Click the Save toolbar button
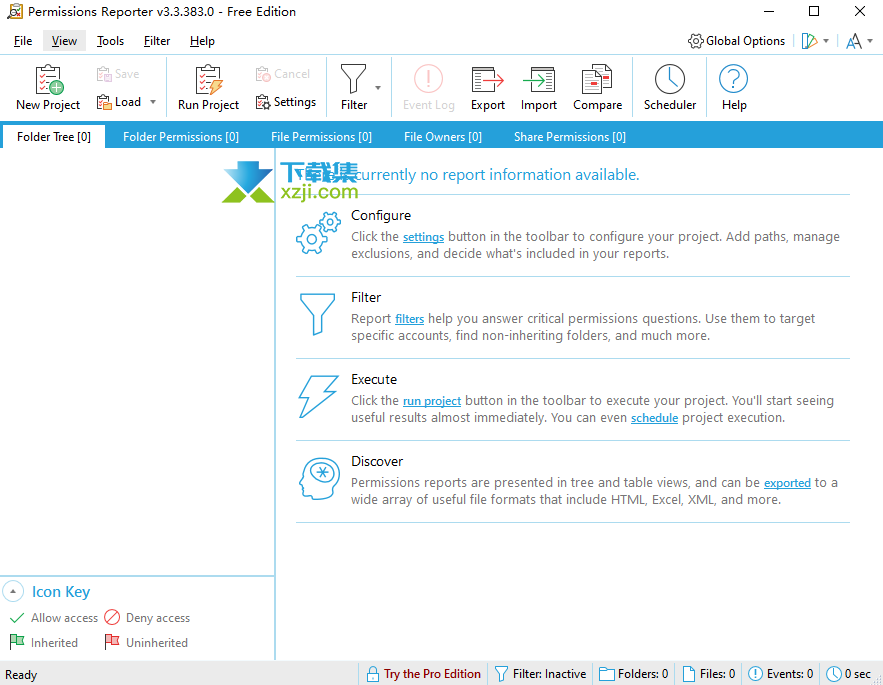This screenshot has height=685, width=883. point(118,74)
